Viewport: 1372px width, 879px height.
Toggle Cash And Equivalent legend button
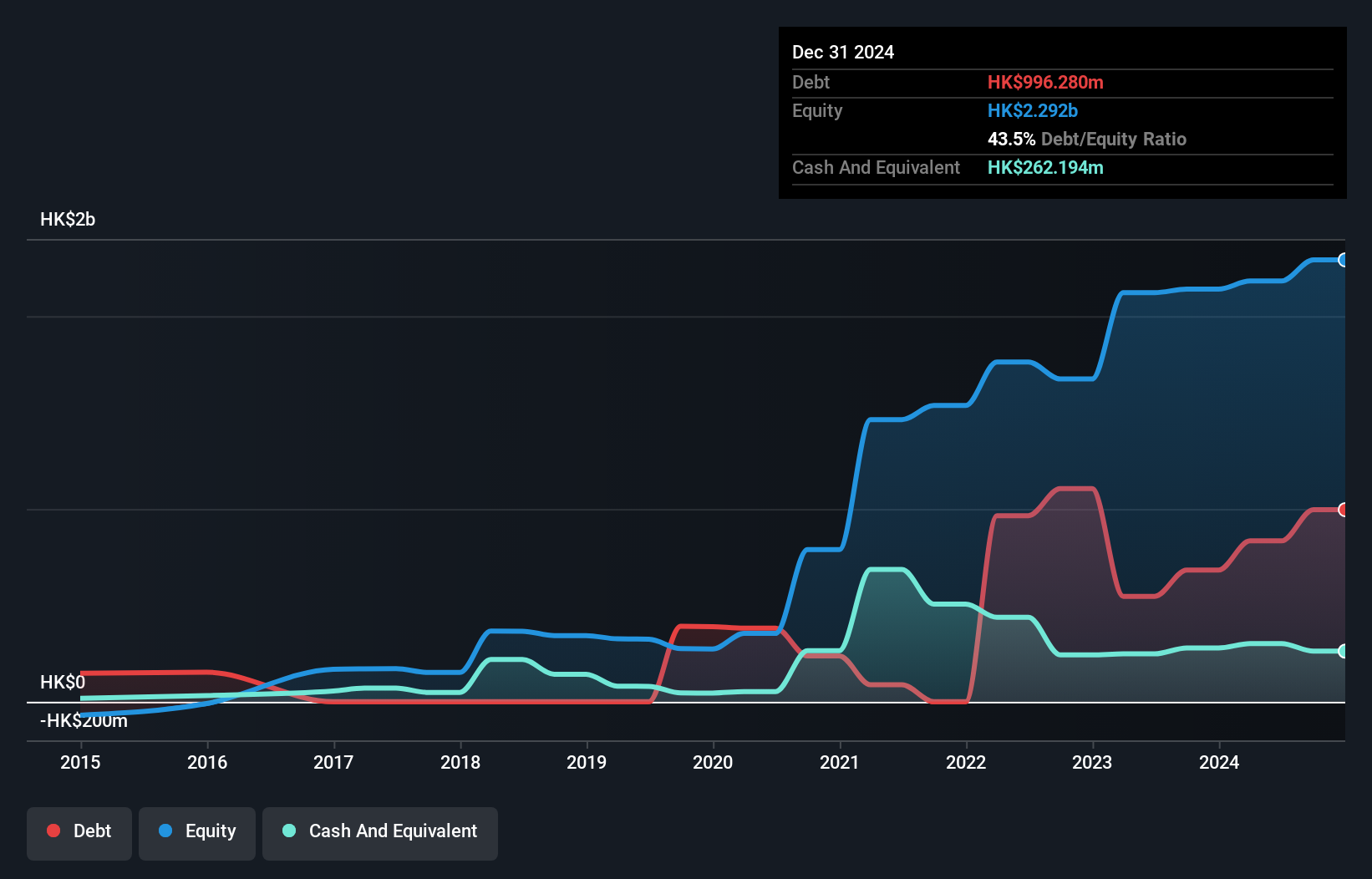point(380,833)
